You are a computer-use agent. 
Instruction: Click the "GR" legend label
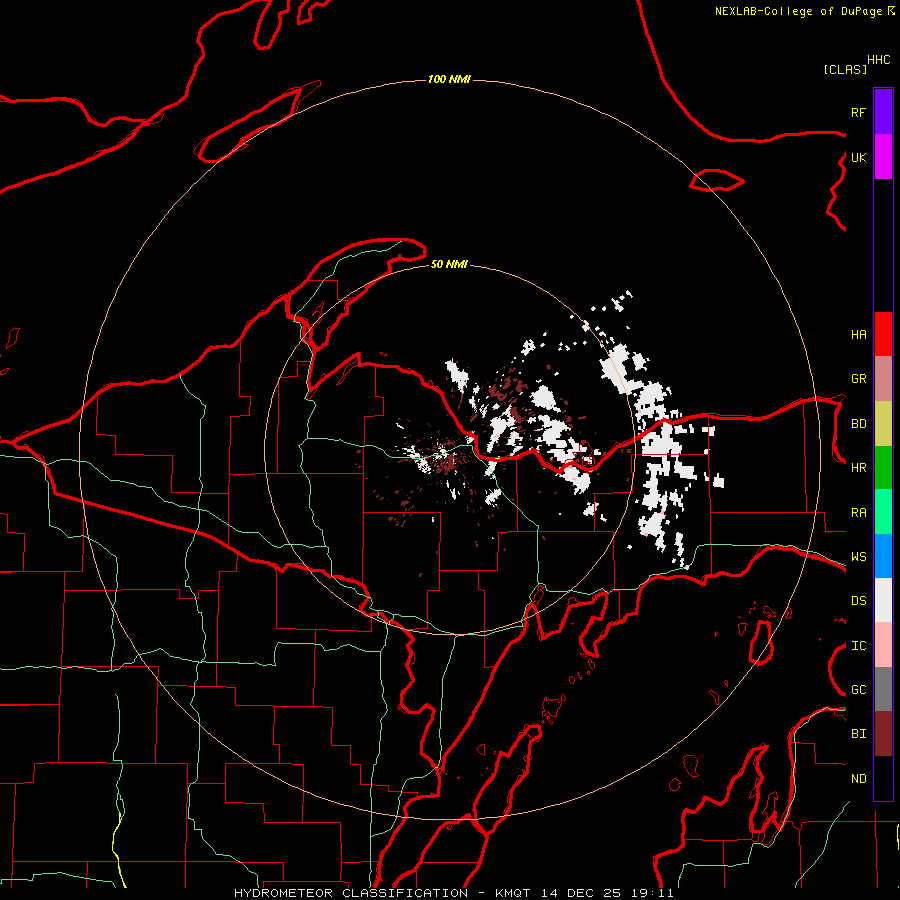tap(858, 379)
